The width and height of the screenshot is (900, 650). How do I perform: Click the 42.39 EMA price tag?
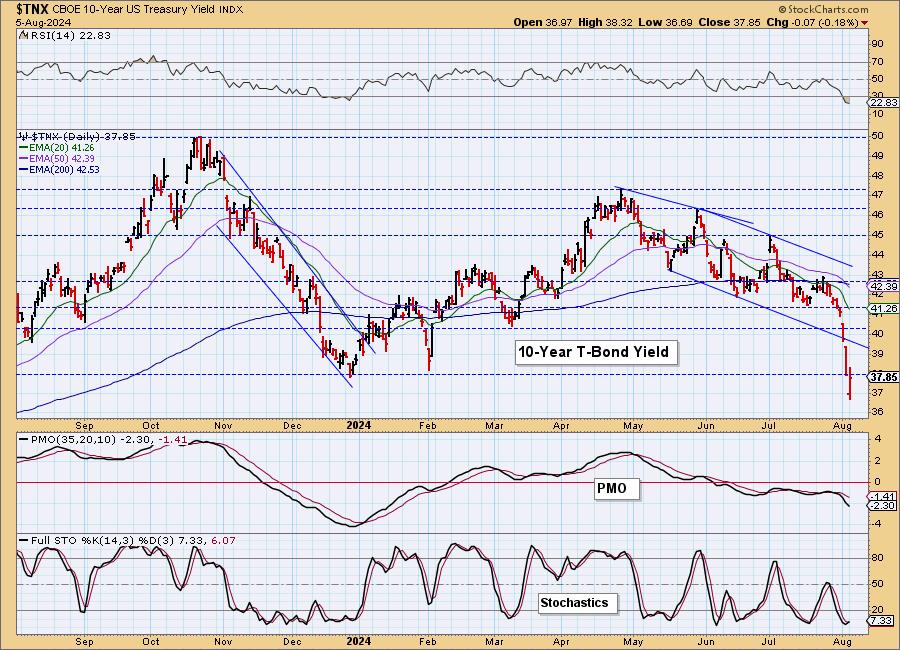click(x=884, y=286)
